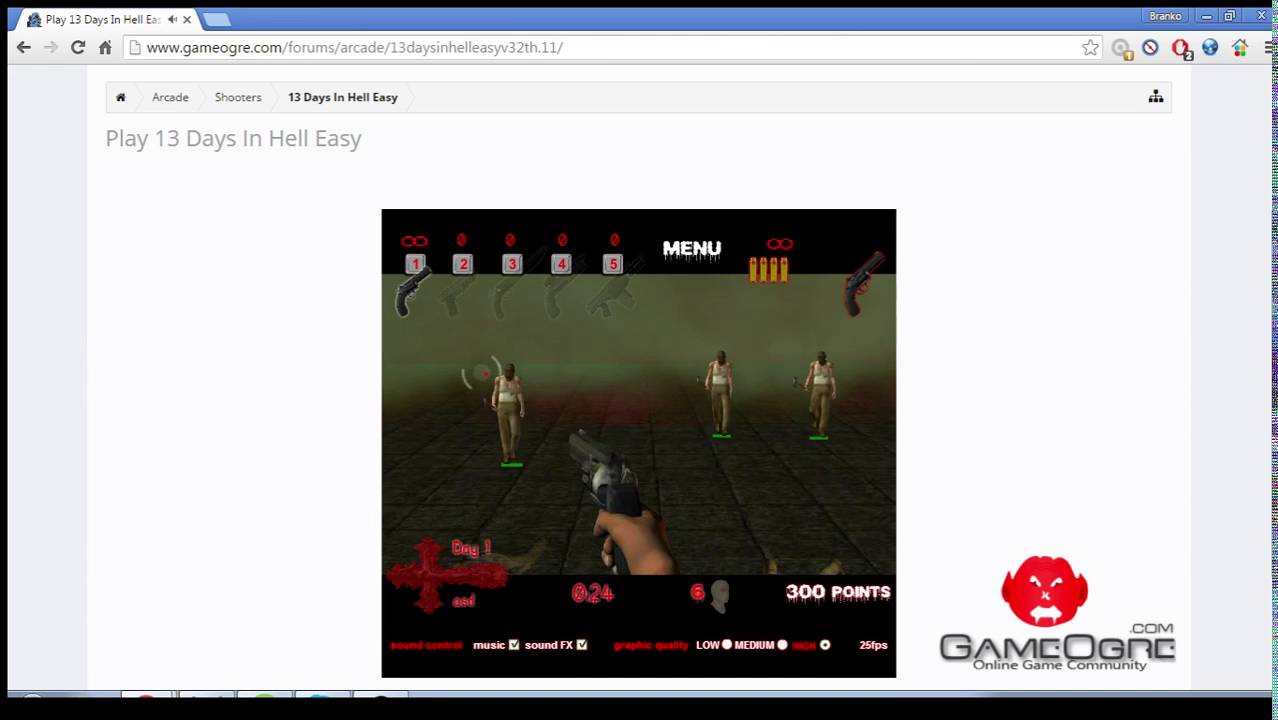Set graphic quality to LOW
This screenshot has width=1278, height=720.
727,645
